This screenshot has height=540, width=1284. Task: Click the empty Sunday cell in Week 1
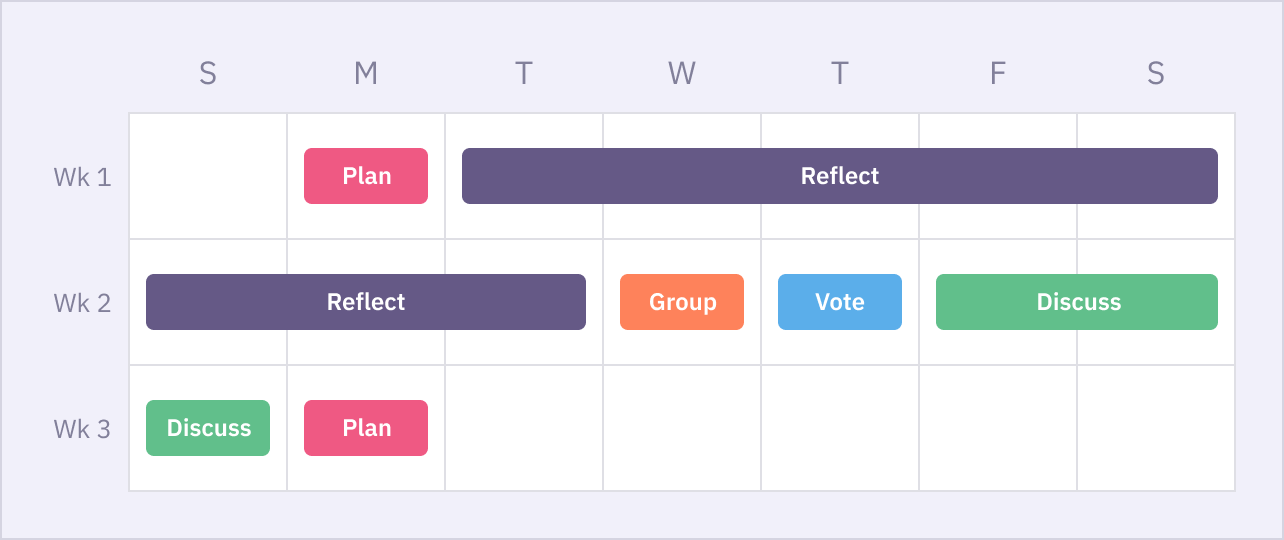[x=208, y=176]
